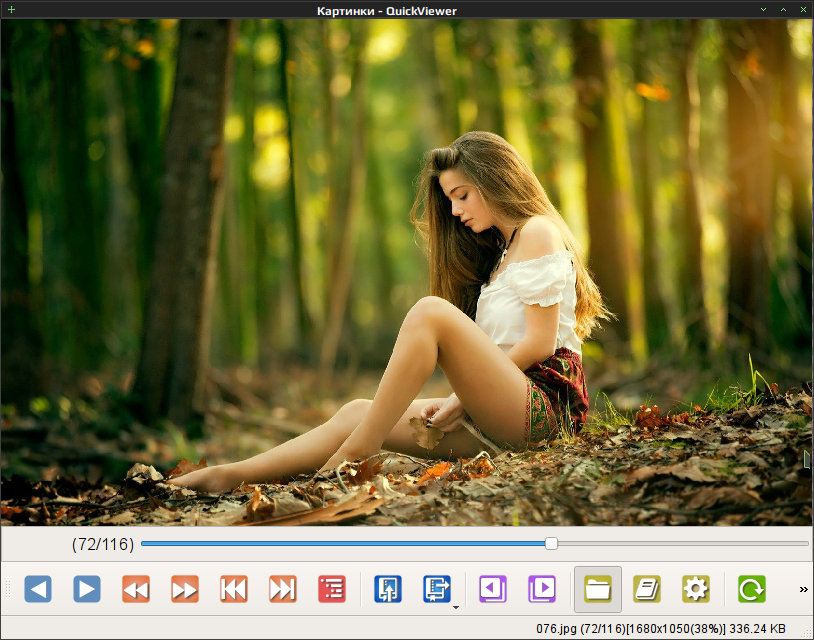Close the QuickViewer window
The width and height of the screenshot is (814, 640).
coord(803,9)
